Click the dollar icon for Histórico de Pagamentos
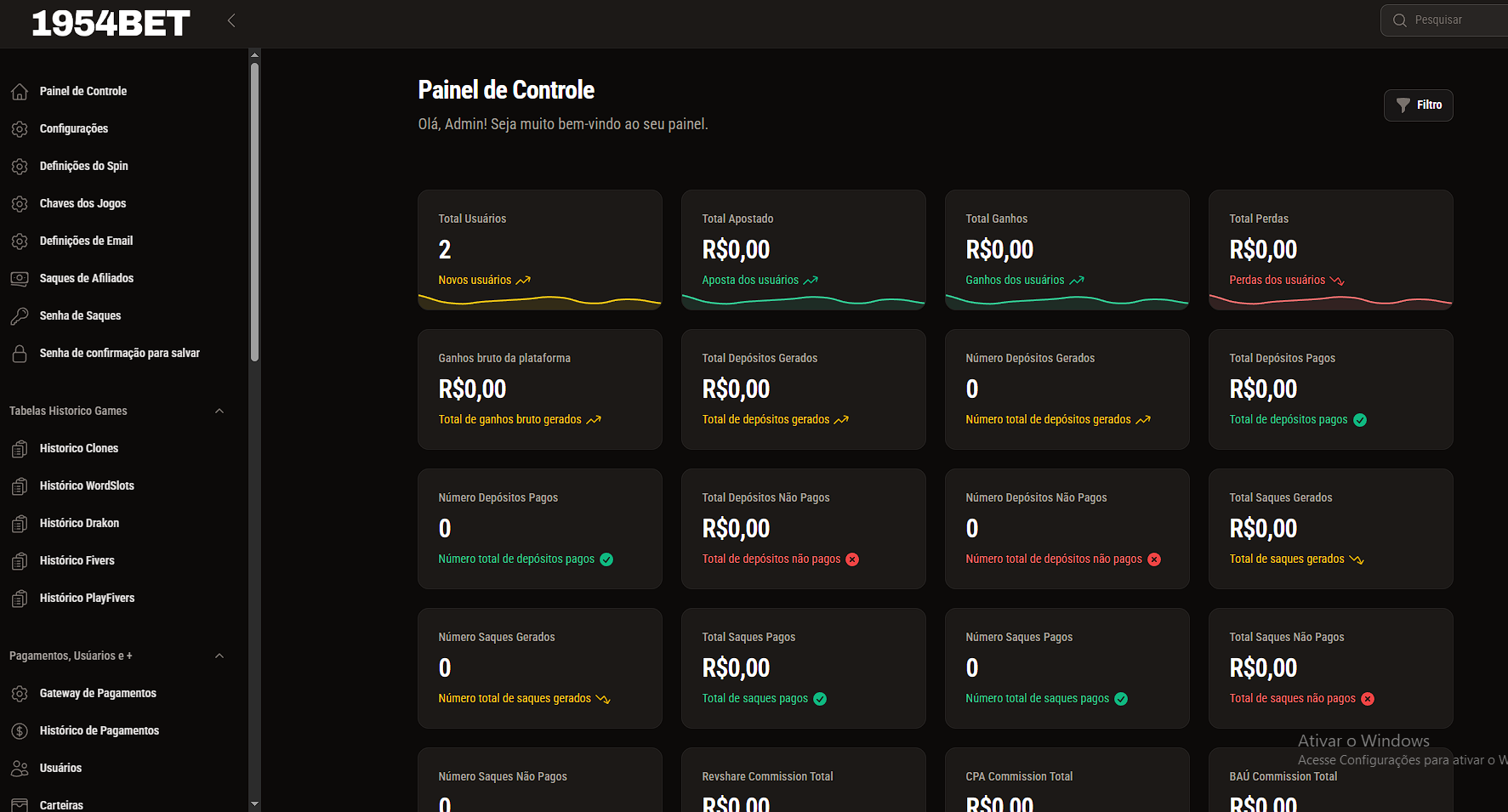This screenshot has height=812, width=1508. click(20, 731)
